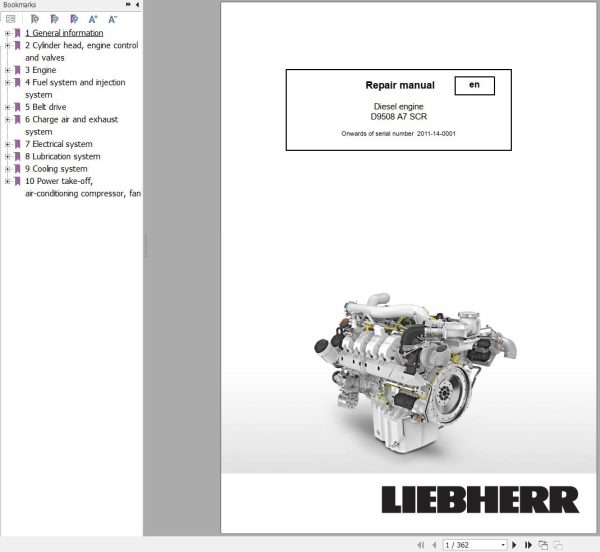
Task: Click the double-arrow expand panel icon
Action: [x=128, y=5]
